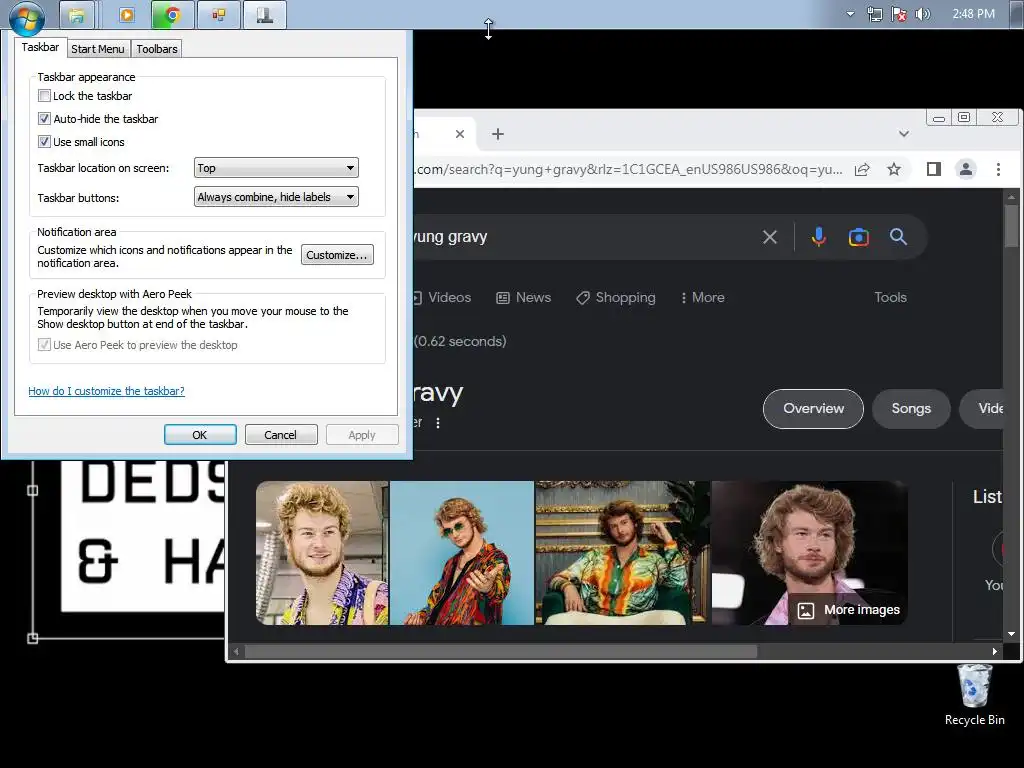1024x768 pixels.
Task: Open How do I customize the taskbar link
Action: point(106,391)
